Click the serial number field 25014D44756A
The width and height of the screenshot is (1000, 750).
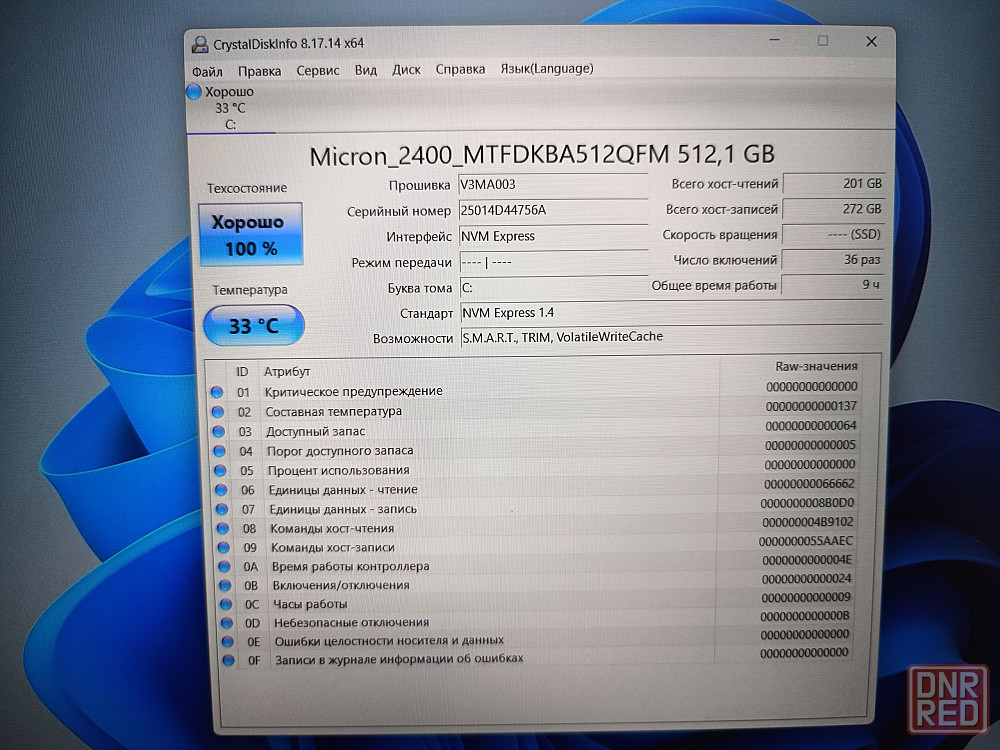pyautogui.click(x=552, y=211)
